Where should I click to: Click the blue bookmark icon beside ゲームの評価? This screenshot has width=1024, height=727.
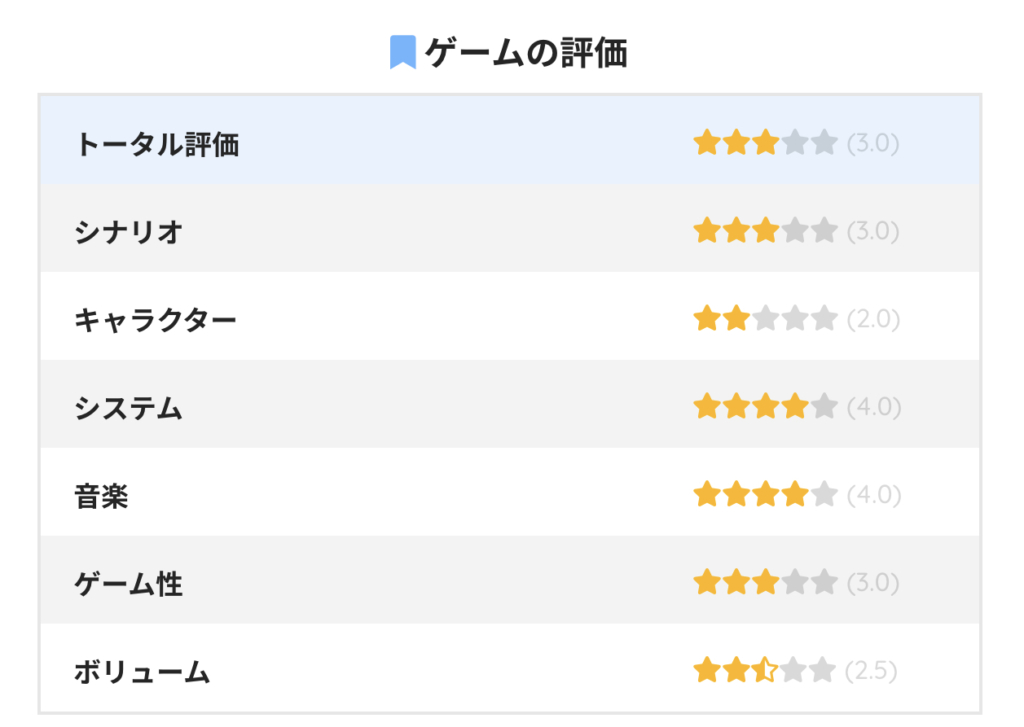(402, 52)
